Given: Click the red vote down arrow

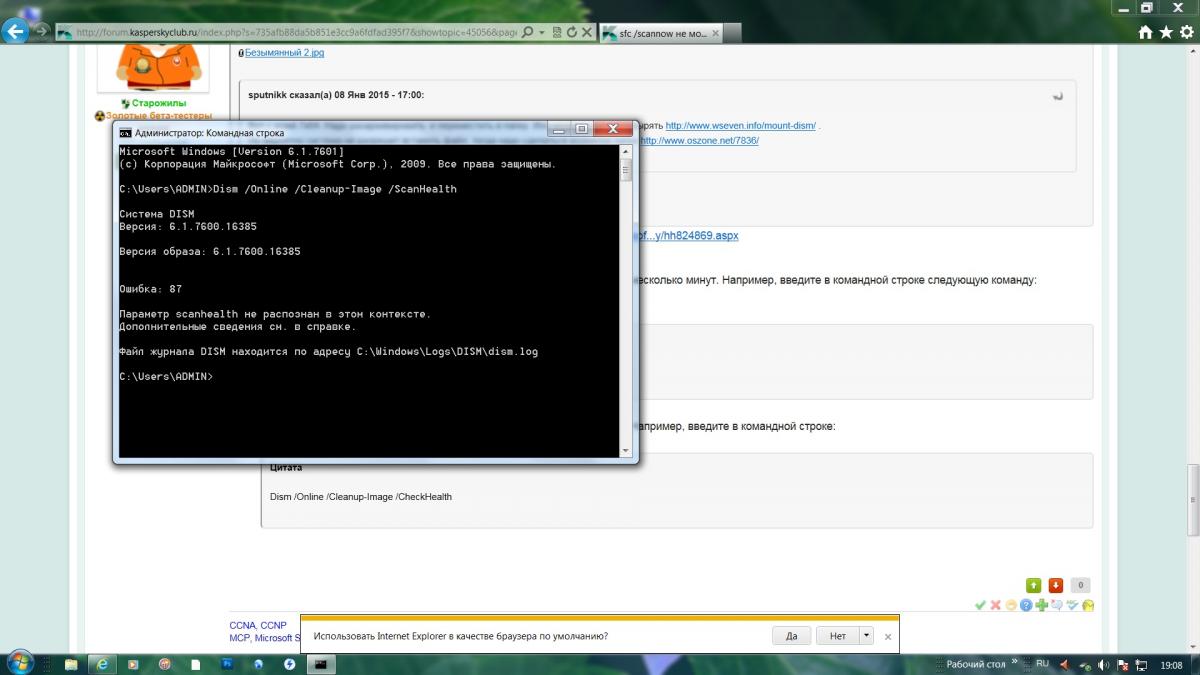Looking at the screenshot, I should (x=1055, y=585).
